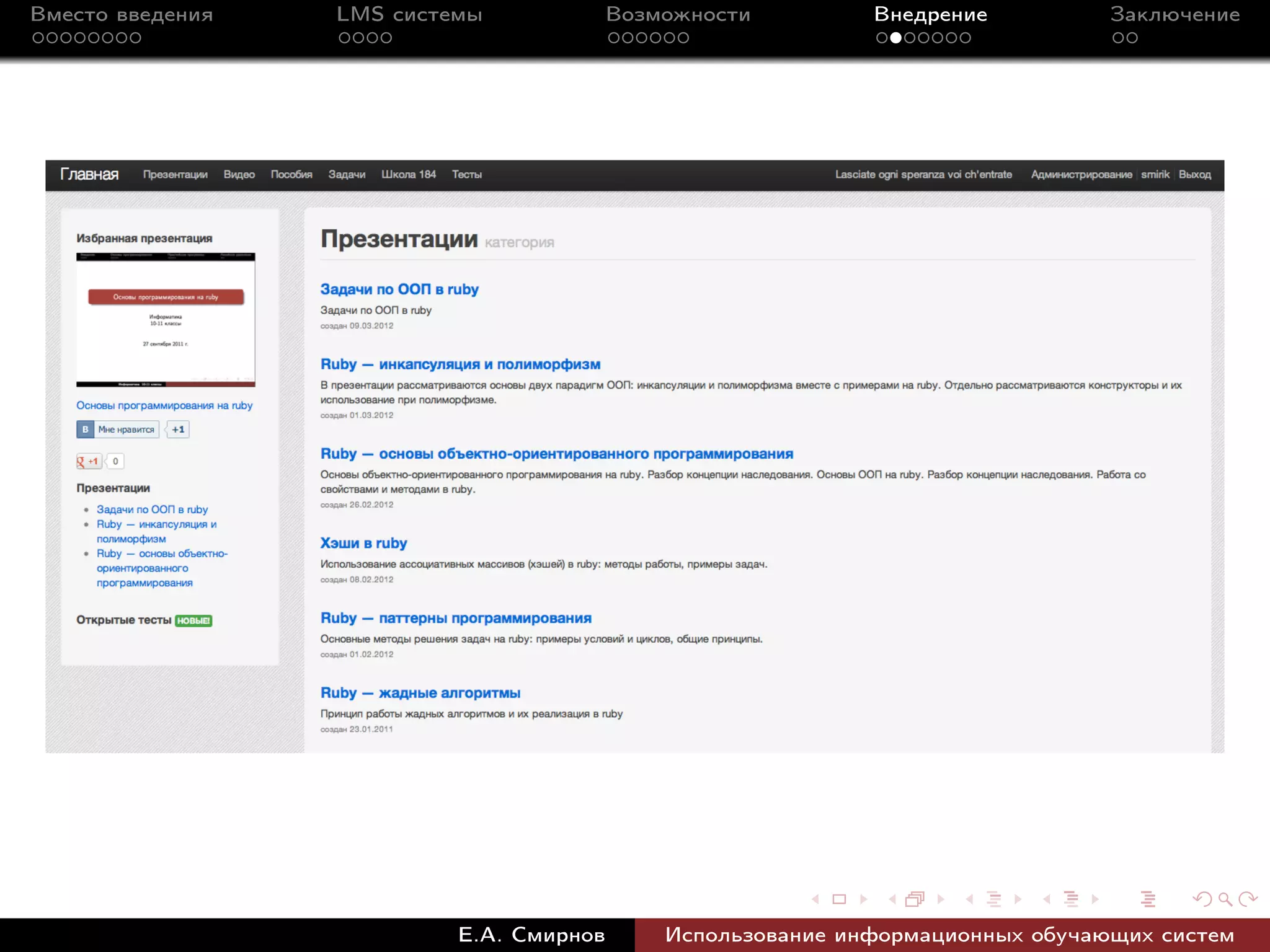This screenshot has height=952, width=1270.
Task: Click the first circle under Внедрение
Action: point(882,38)
